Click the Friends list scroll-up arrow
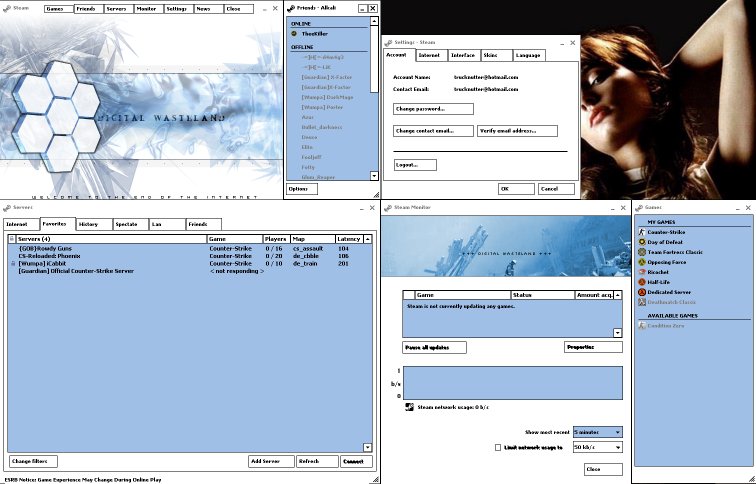Image resolution: width=756 pixels, height=484 pixels. (374, 21)
